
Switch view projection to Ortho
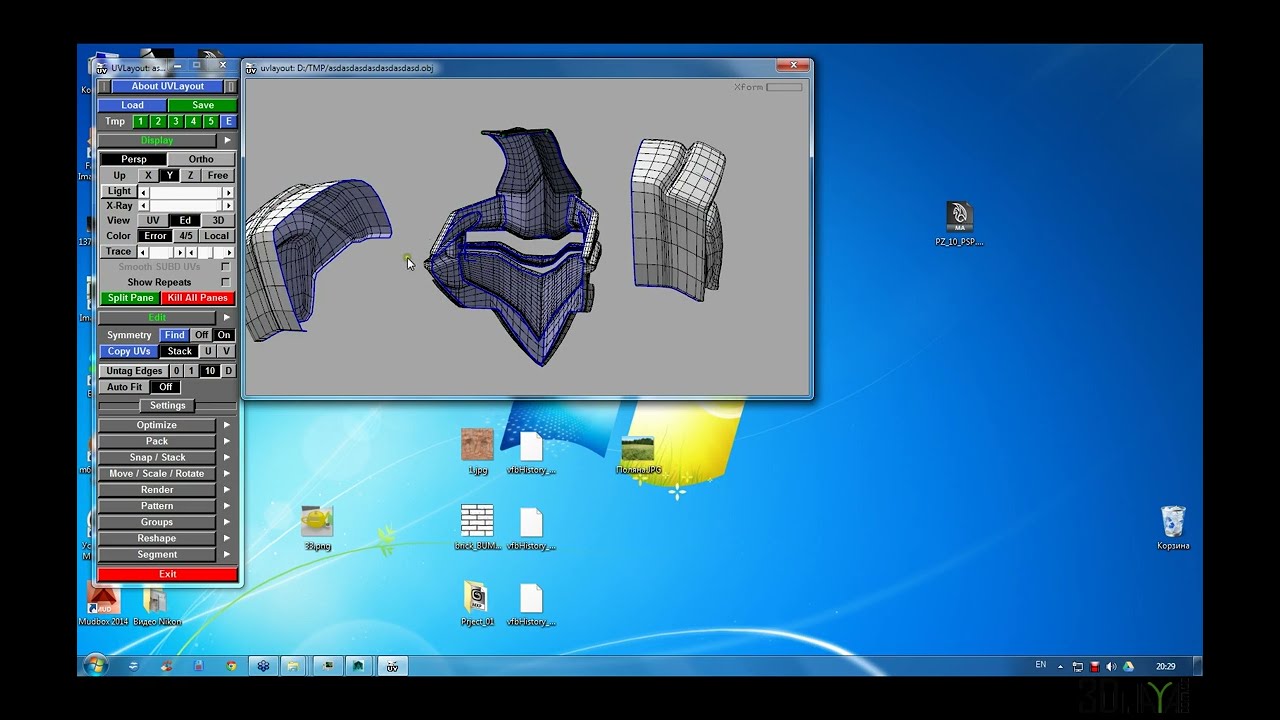point(201,159)
